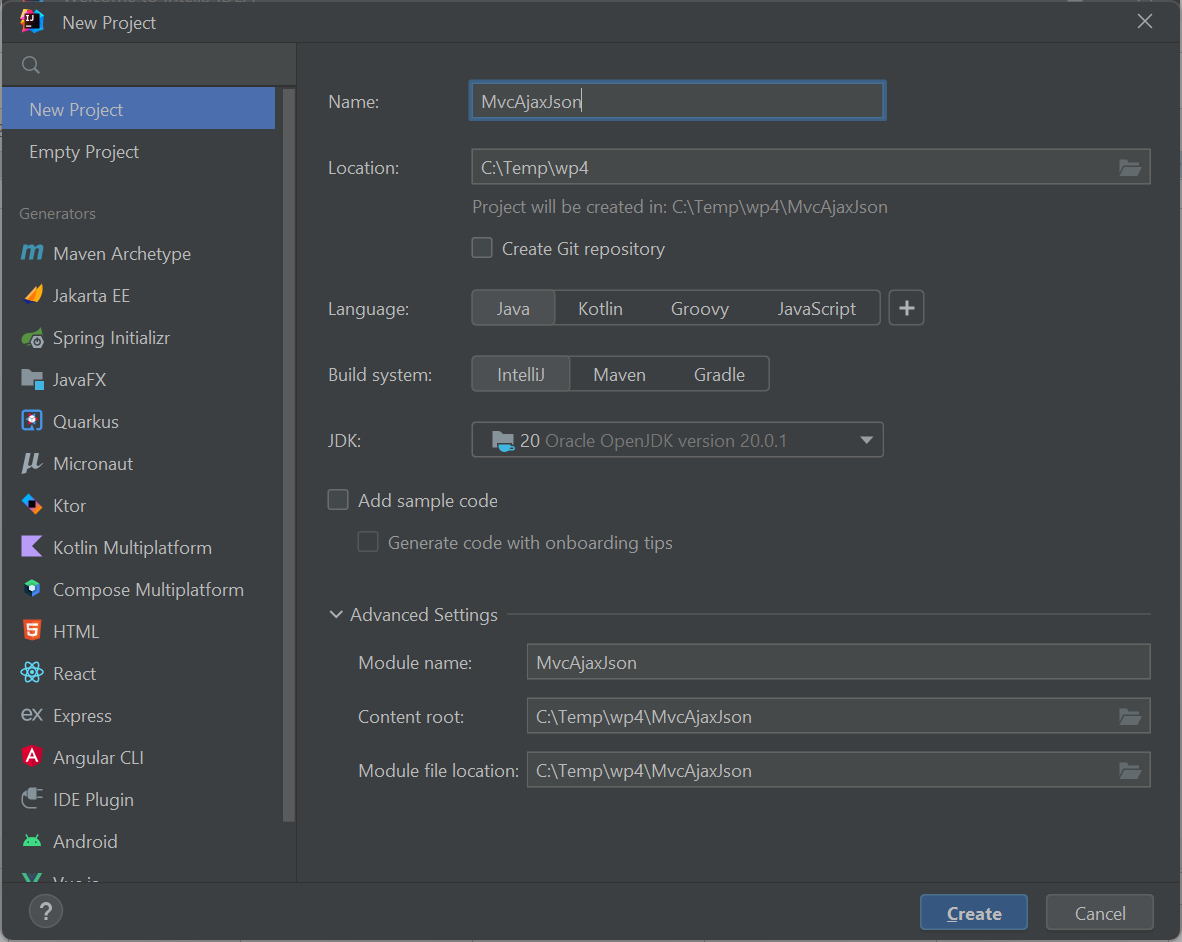The image size is (1182, 942).
Task: Select Empty Project in the sidebar
Action: tap(139, 151)
